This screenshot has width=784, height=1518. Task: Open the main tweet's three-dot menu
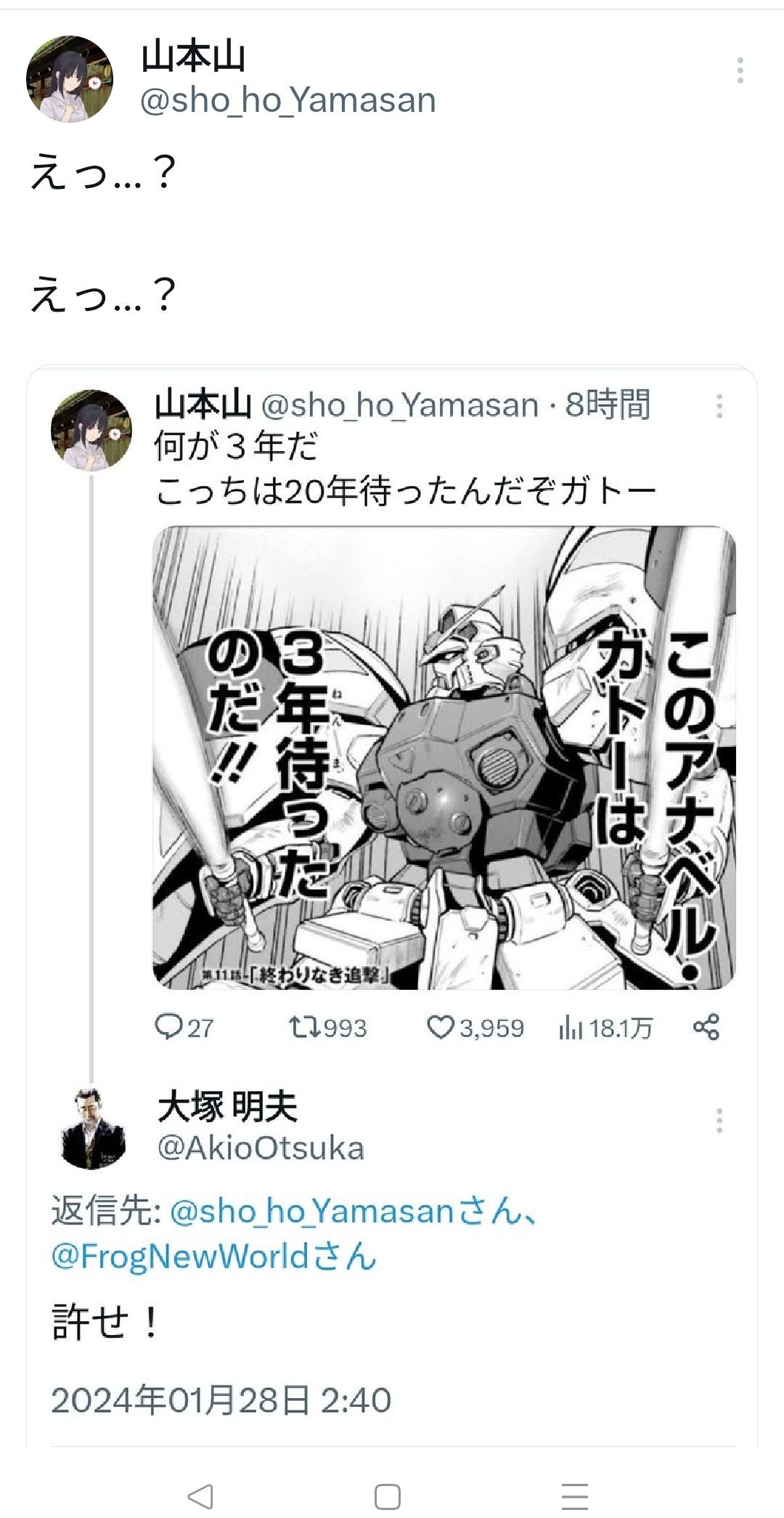click(740, 70)
